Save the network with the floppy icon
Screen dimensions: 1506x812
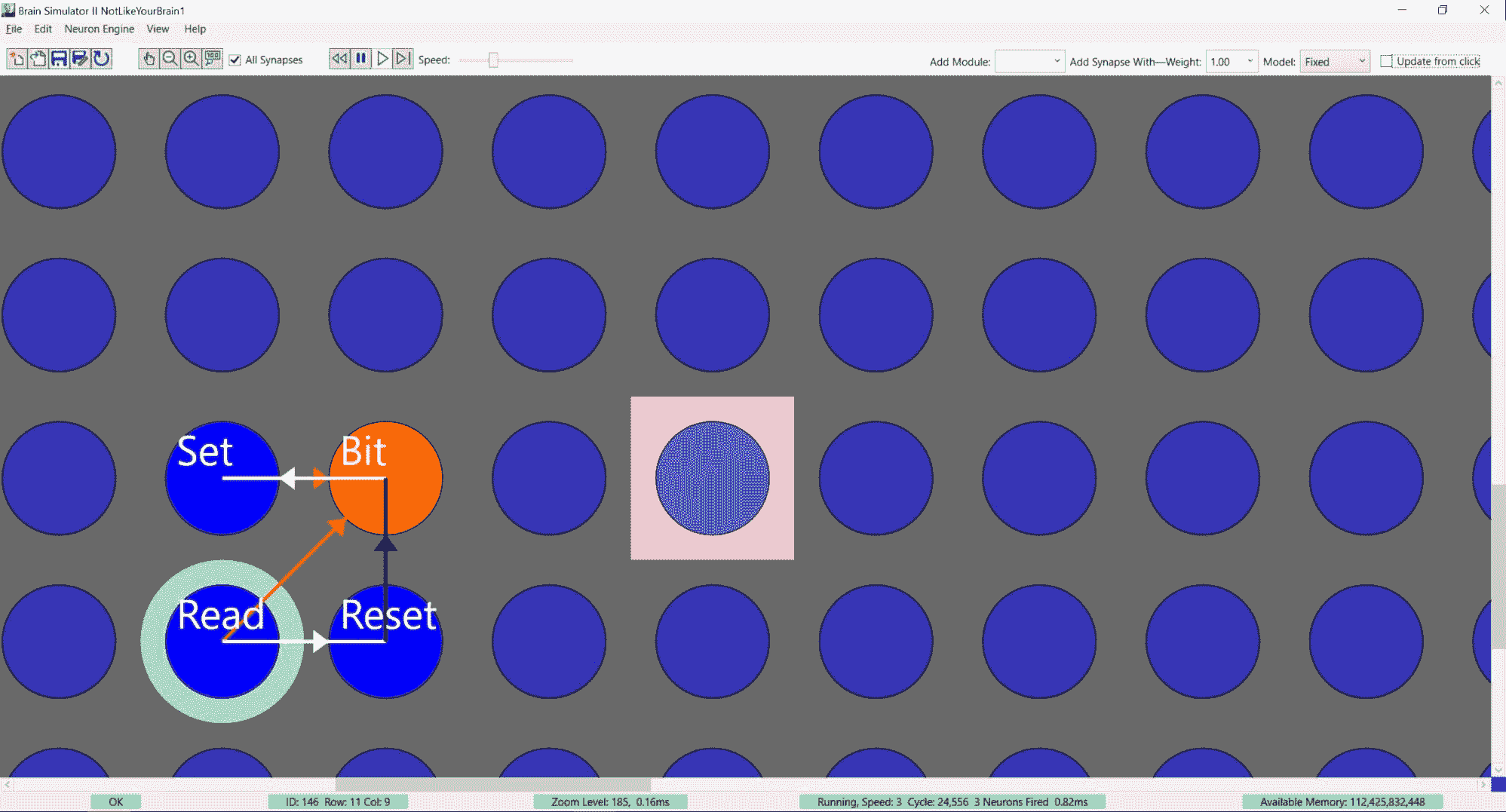pos(59,59)
